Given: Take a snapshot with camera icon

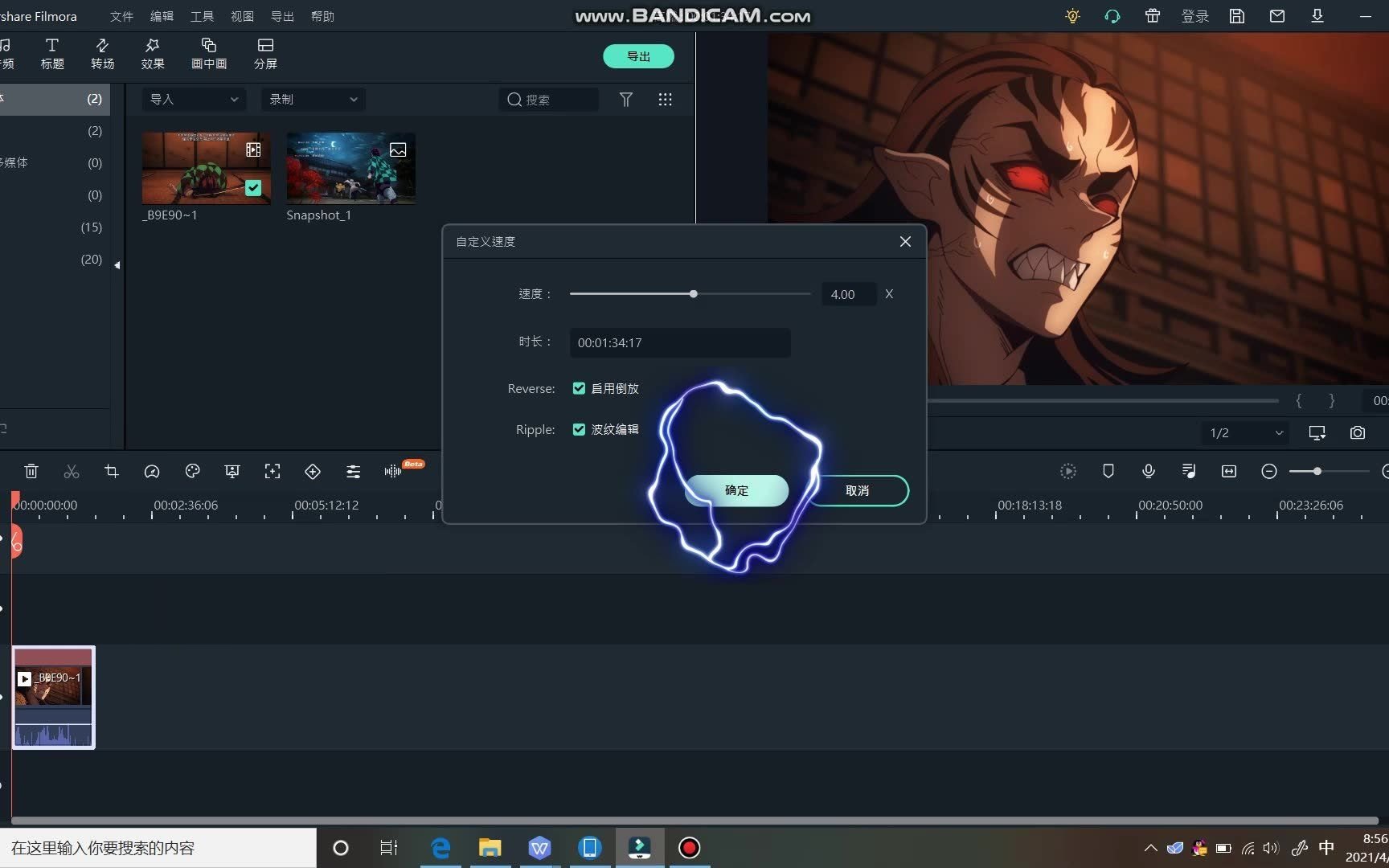Looking at the screenshot, I should (1358, 432).
